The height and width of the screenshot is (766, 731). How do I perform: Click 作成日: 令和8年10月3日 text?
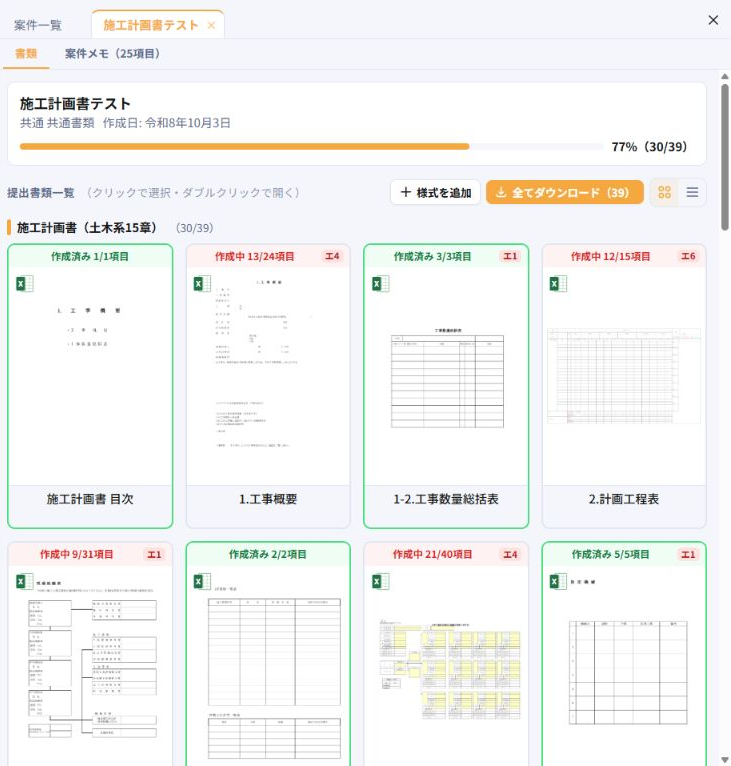coord(167,123)
